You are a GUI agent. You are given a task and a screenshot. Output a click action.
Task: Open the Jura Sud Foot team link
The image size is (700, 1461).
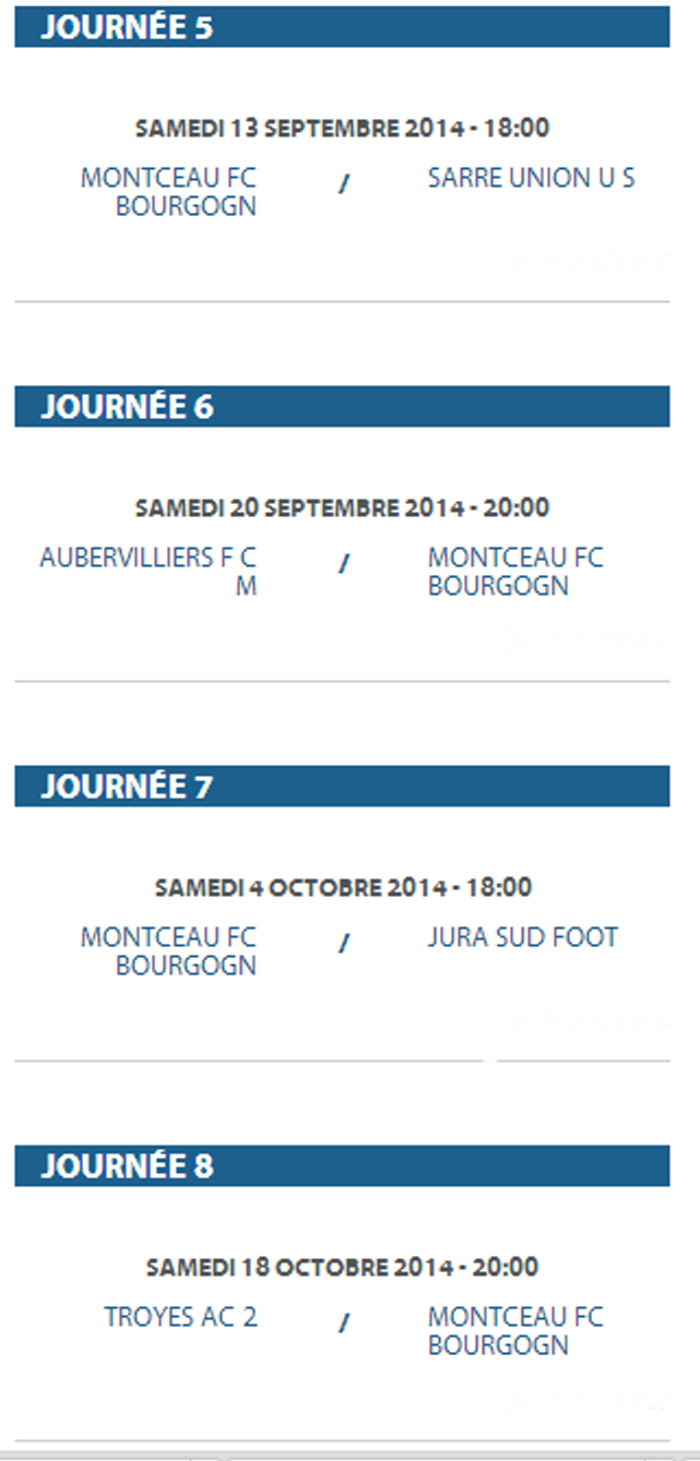(x=523, y=938)
